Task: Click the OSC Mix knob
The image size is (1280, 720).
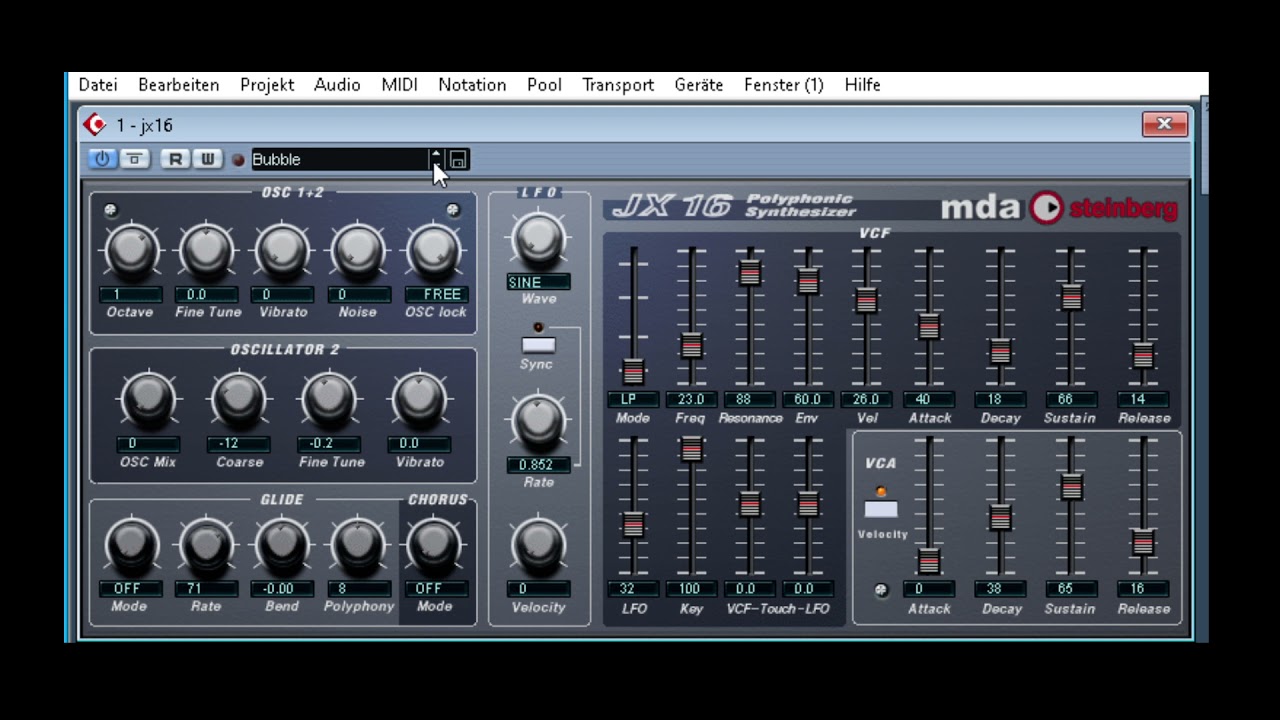Action: point(148,399)
